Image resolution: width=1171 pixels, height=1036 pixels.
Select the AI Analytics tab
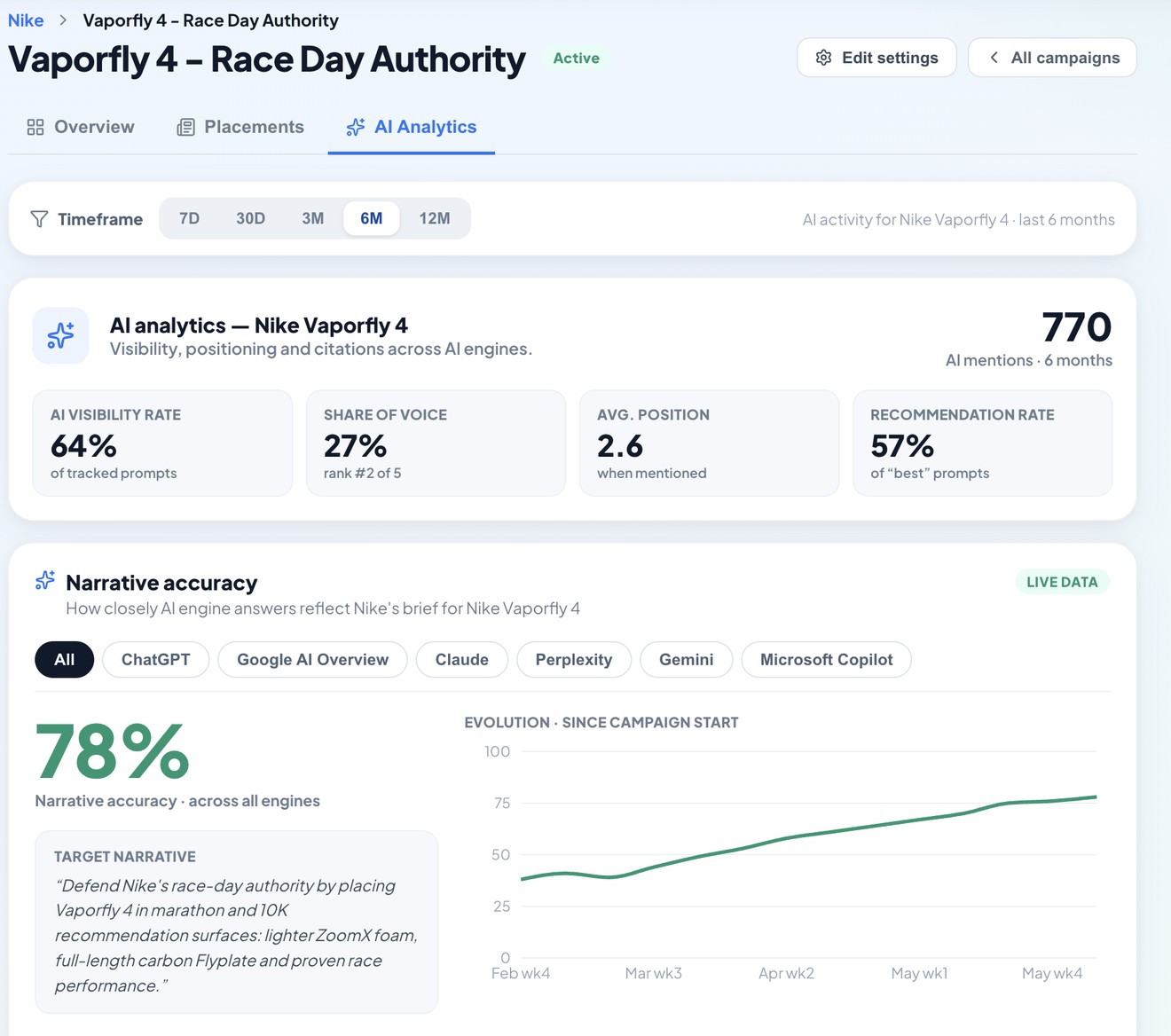(412, 127)
